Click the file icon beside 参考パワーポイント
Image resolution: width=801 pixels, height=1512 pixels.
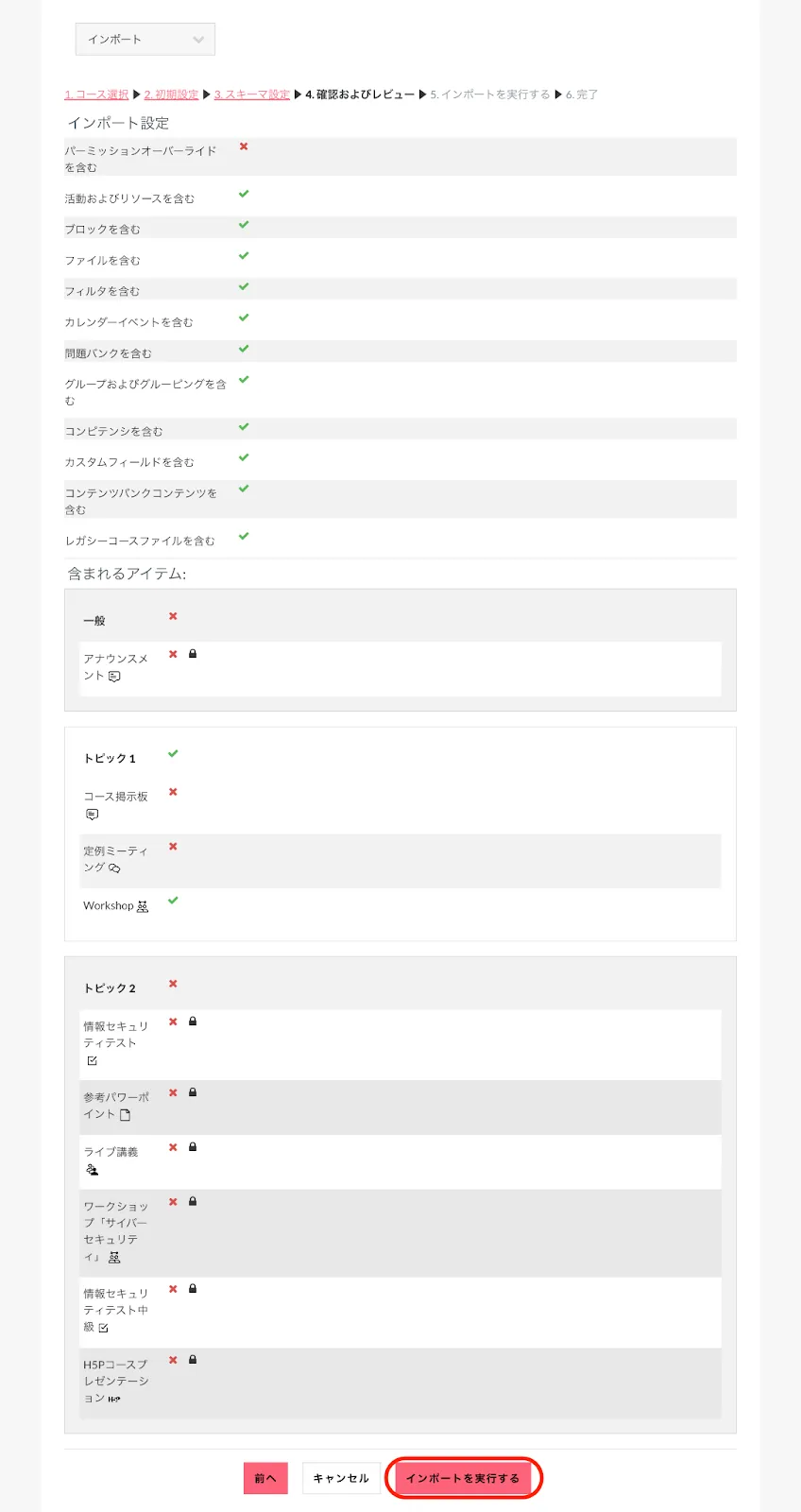click(x=126, y=1115)
